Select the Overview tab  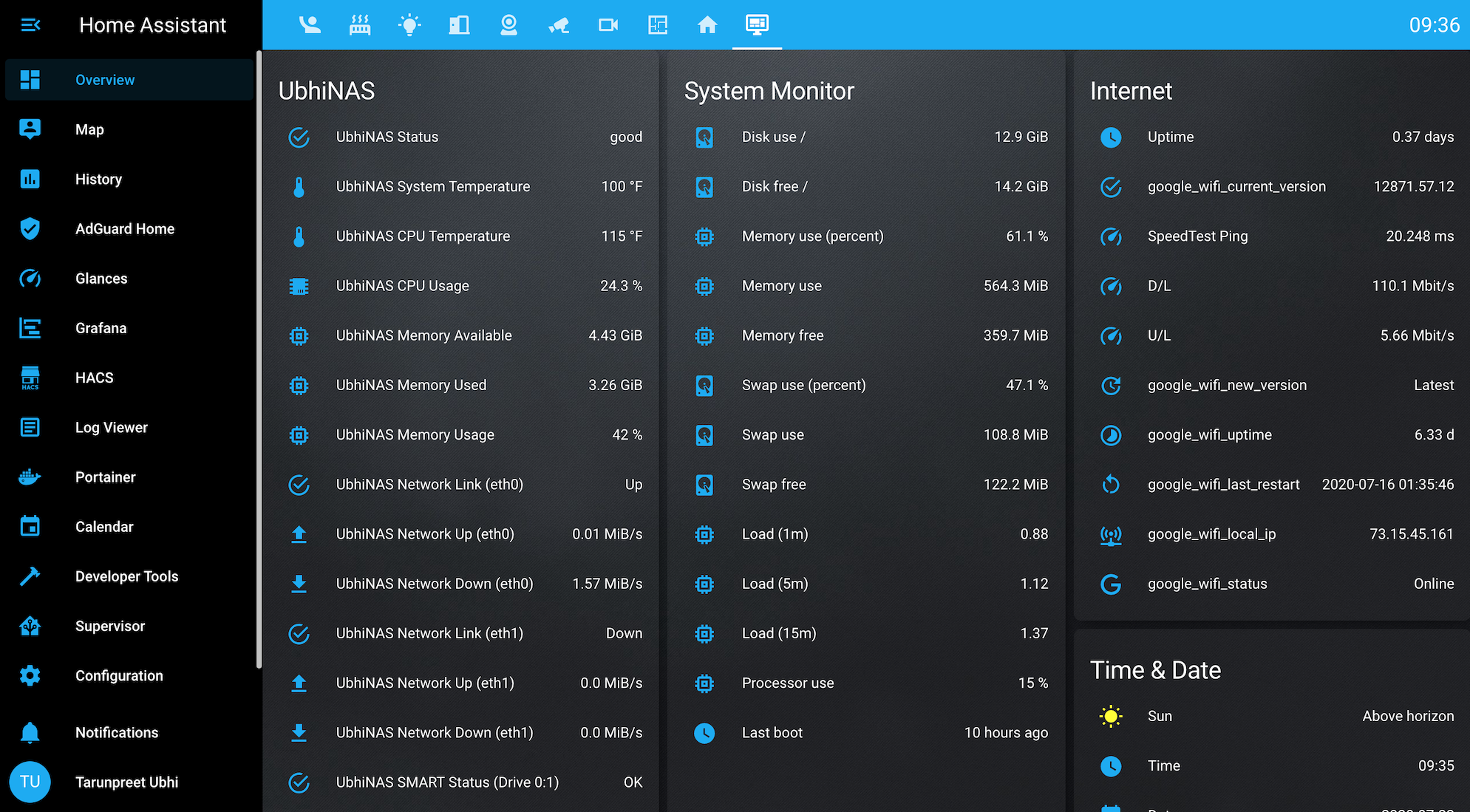coord(105,80)
